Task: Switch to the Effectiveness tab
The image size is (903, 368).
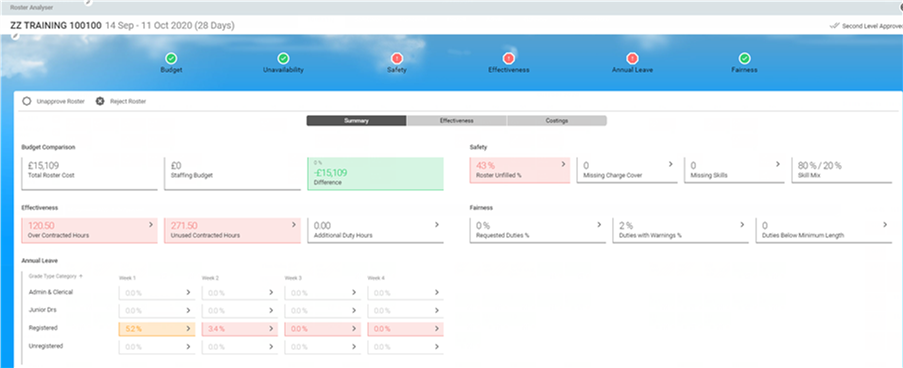Action: coord(457,121)
